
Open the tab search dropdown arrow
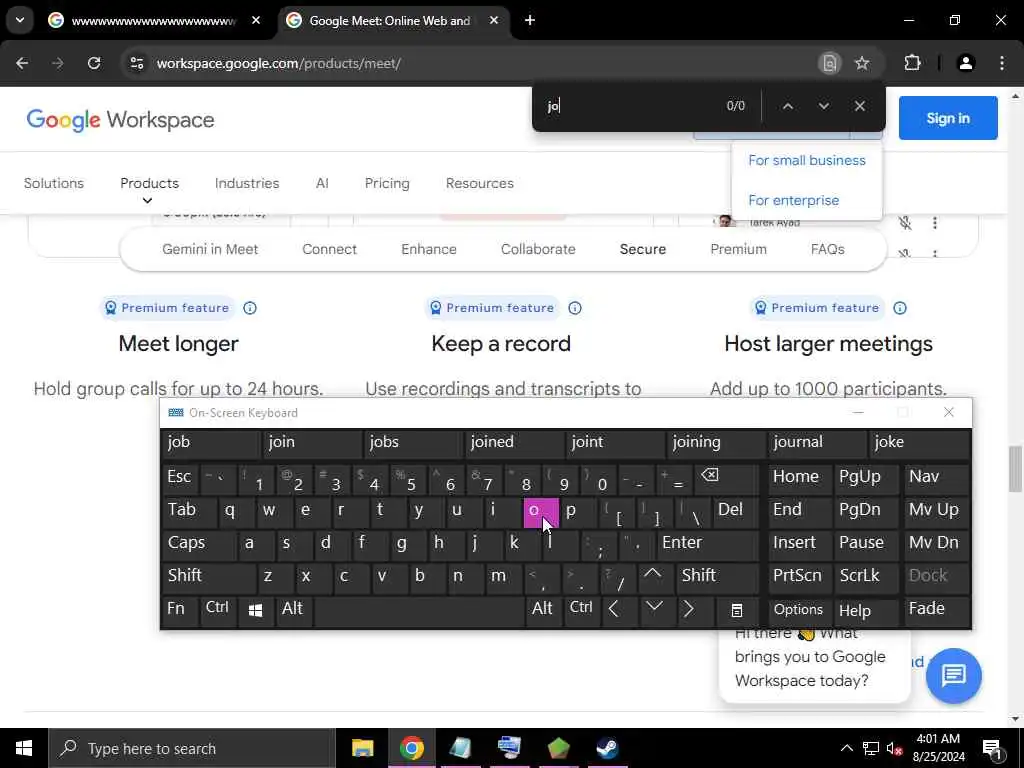tap(20, 20)
